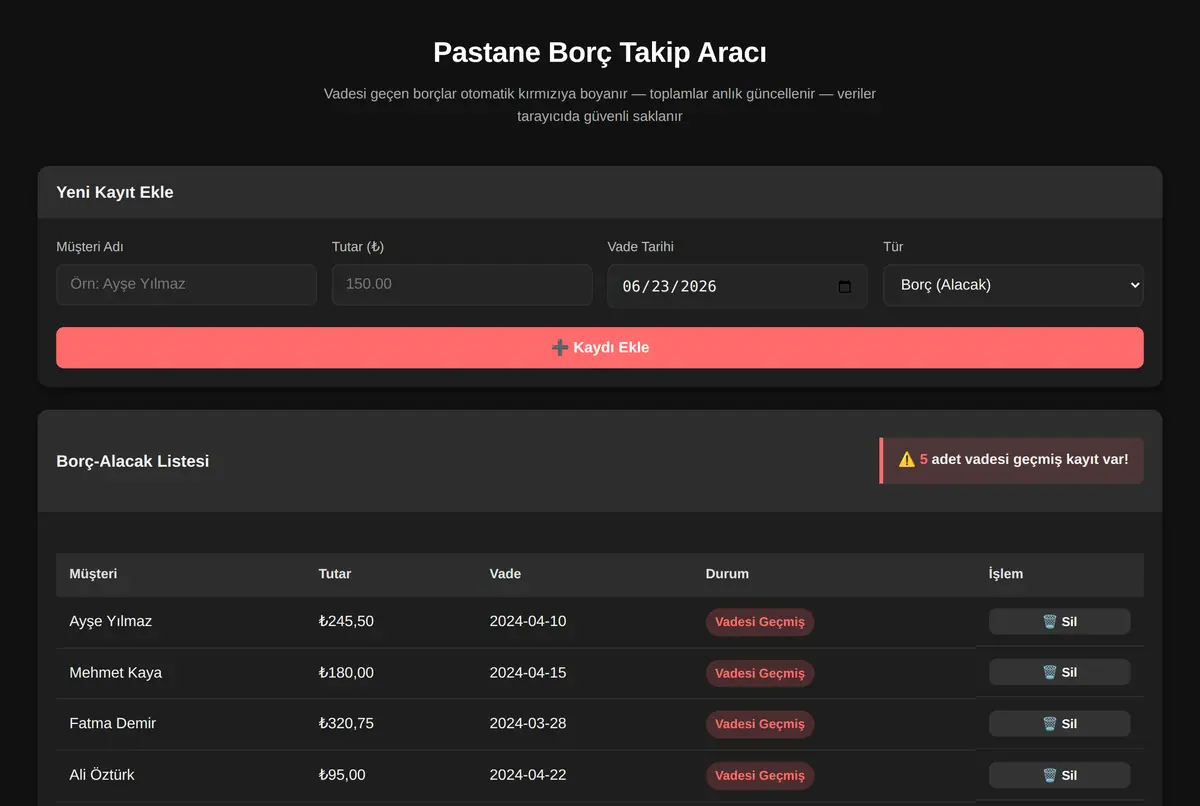Delete Fatma Demir record with Sil
The height and width of the screenshot is (806, 1200).
click(x=1060, y=723)
